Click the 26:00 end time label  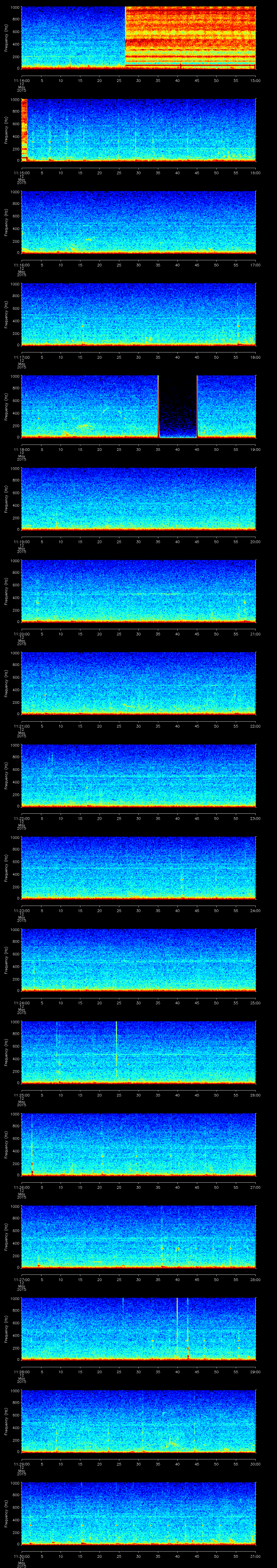[255, 1095]
